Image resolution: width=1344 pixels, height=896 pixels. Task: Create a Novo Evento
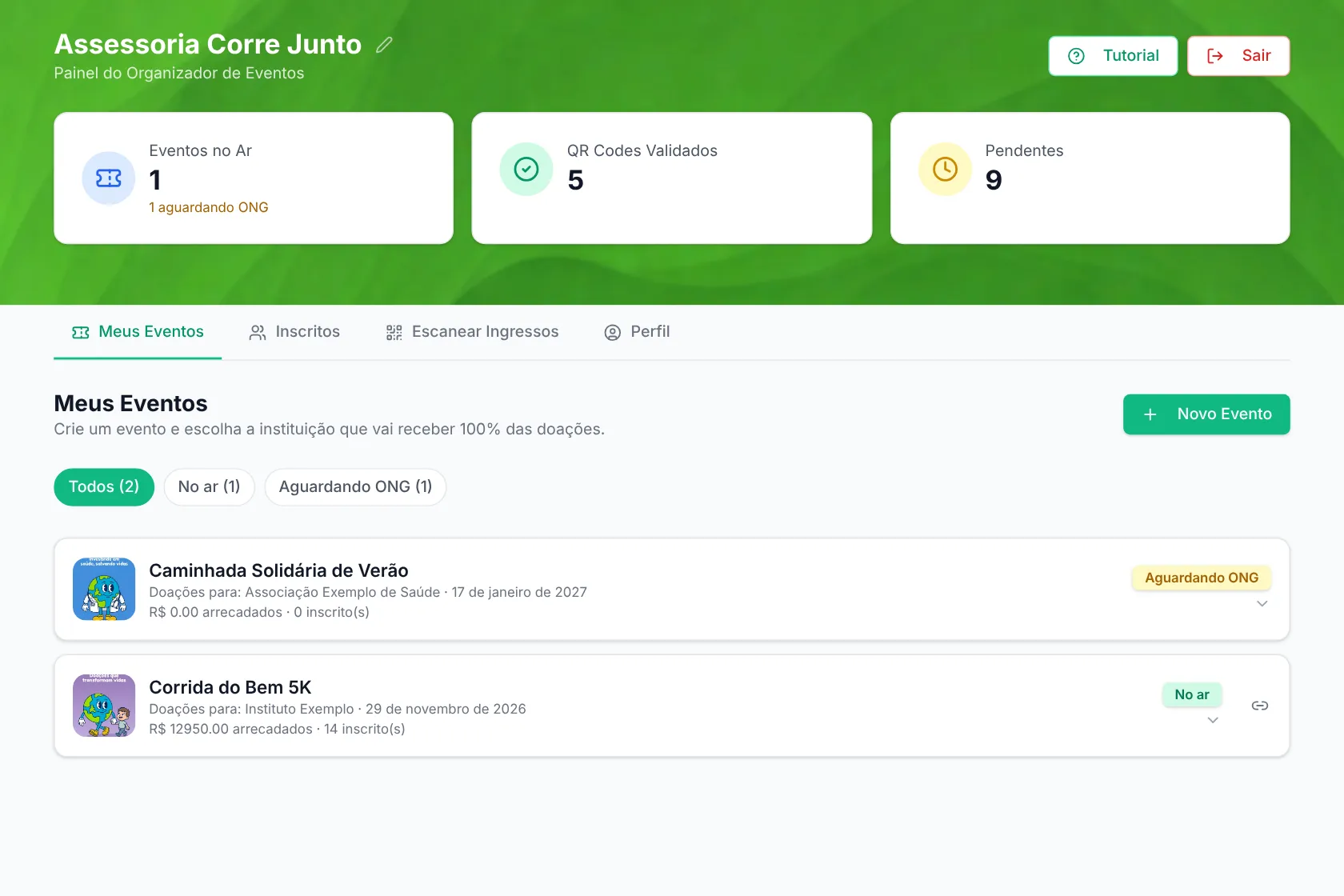[x=1206, y=414]
